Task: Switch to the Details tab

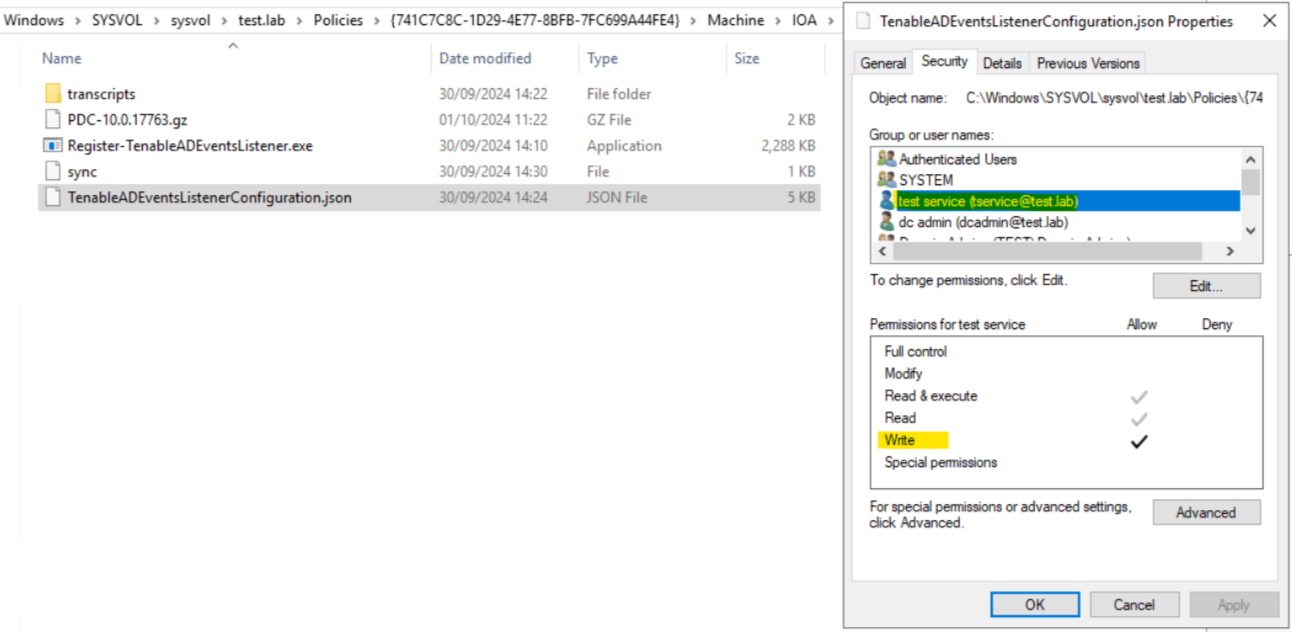Action: pyautogui.click(x=1002, y=63)
